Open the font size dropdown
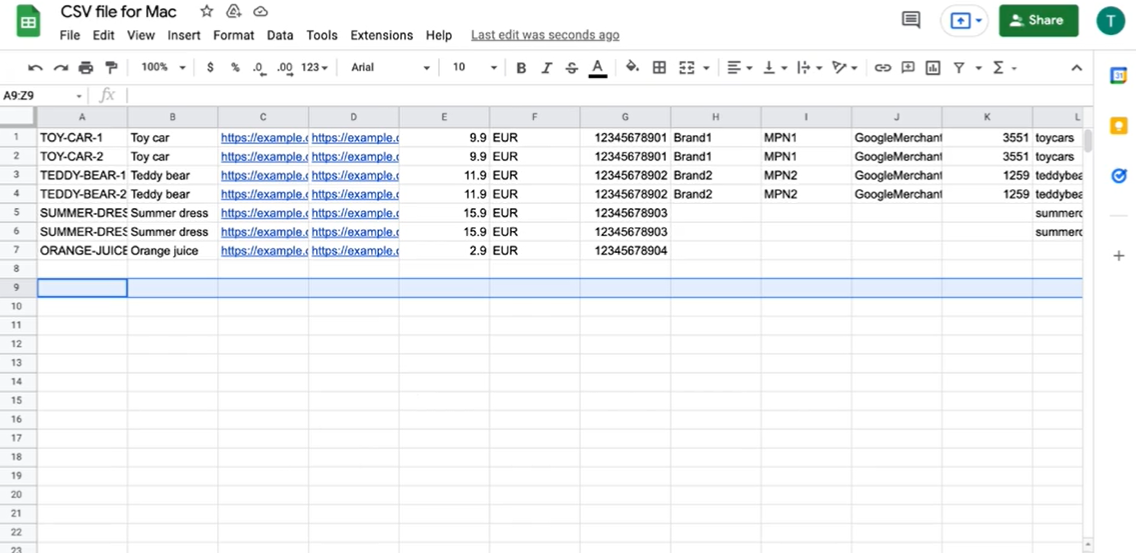This screenshot has height=553, width=1136. (x=474, y=68)
